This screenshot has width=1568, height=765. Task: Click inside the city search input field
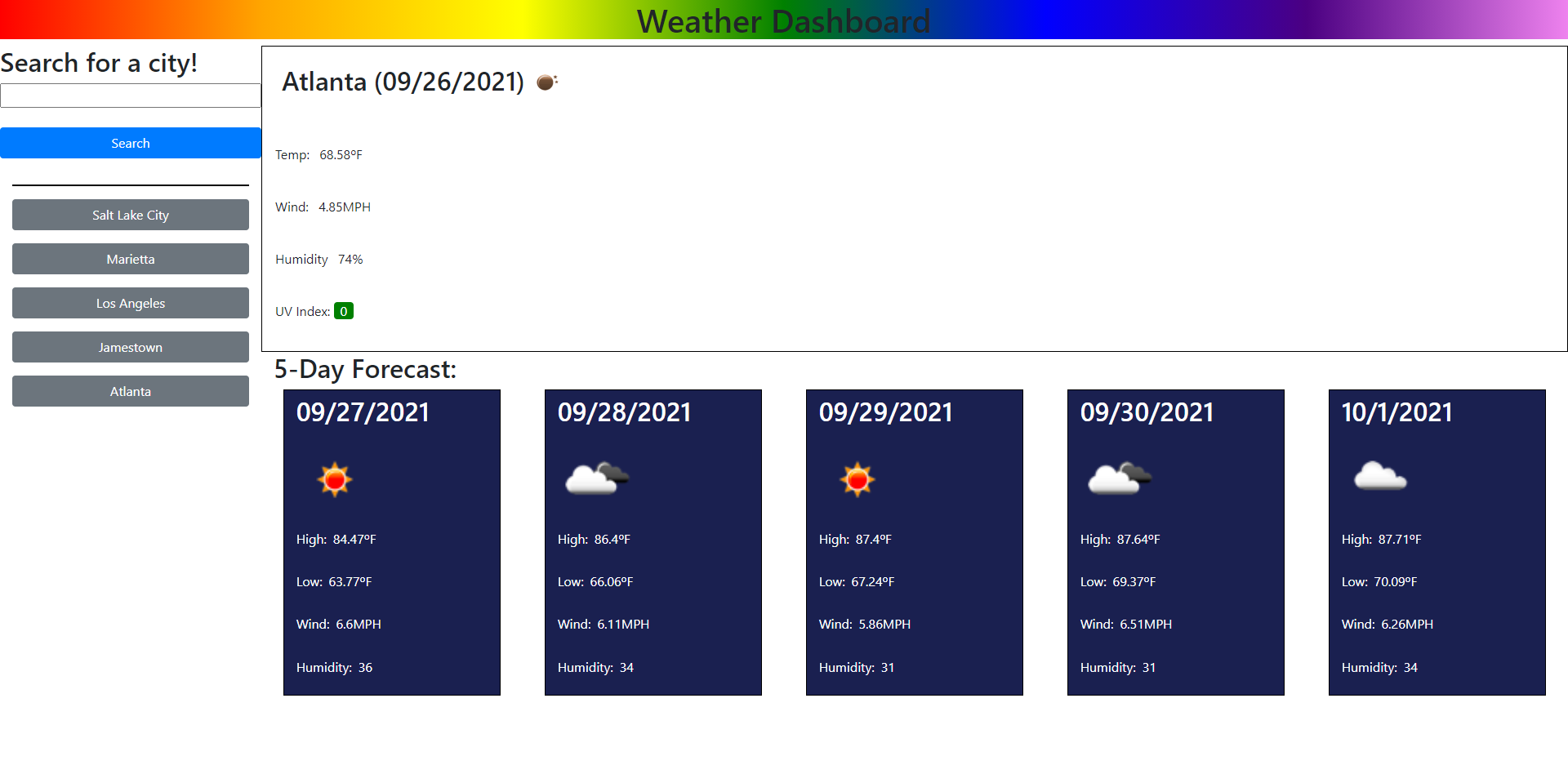point(130,95)
